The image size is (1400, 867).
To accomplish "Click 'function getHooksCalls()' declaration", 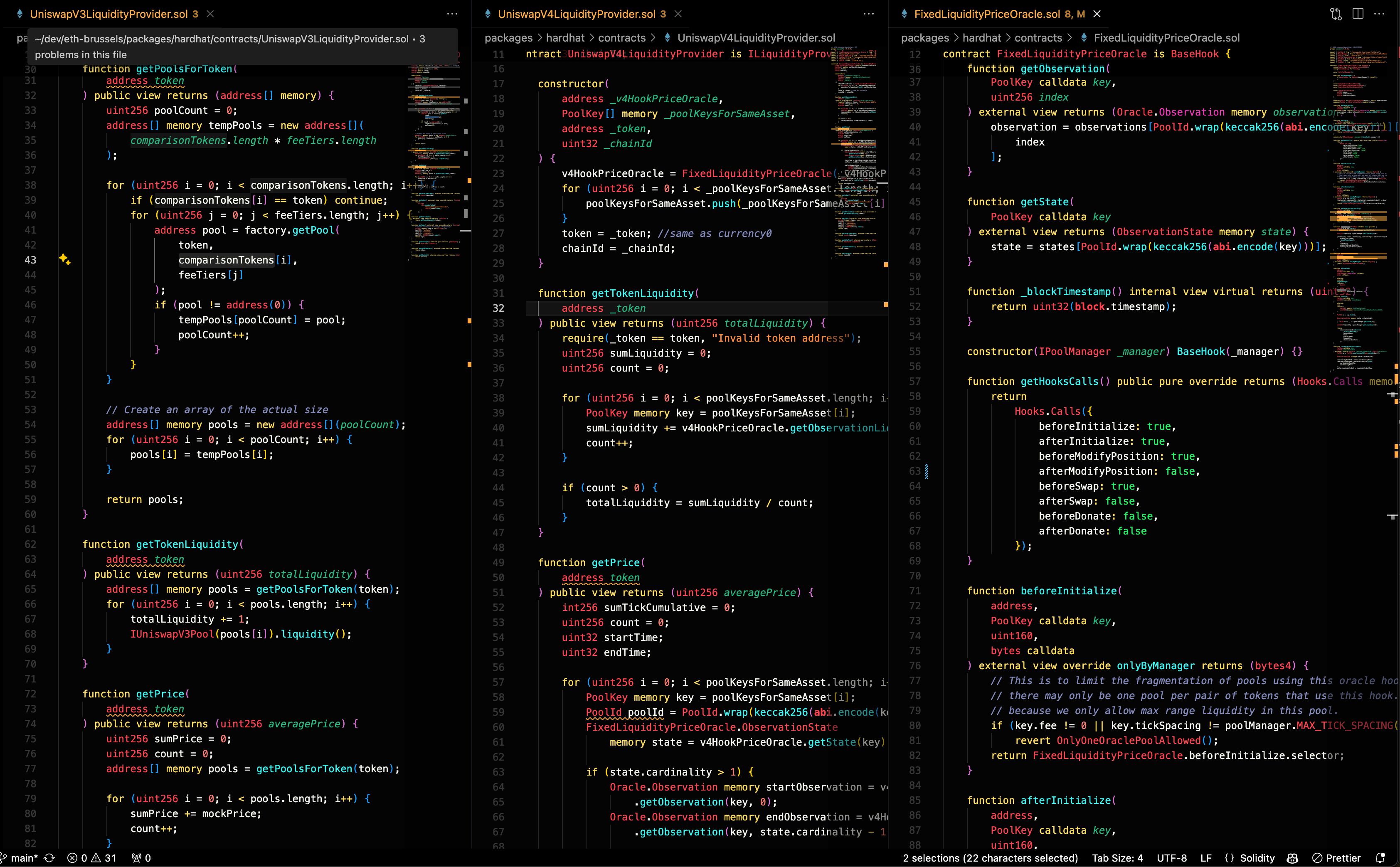I will click(1038, 381).
